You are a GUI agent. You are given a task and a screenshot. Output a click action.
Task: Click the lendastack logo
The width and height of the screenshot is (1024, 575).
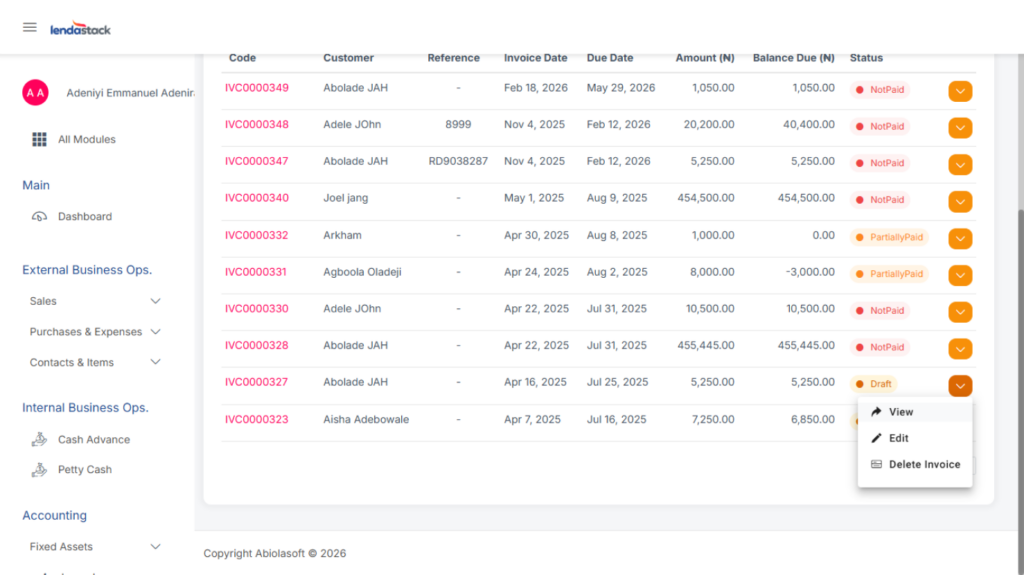[x=80, y=29]
